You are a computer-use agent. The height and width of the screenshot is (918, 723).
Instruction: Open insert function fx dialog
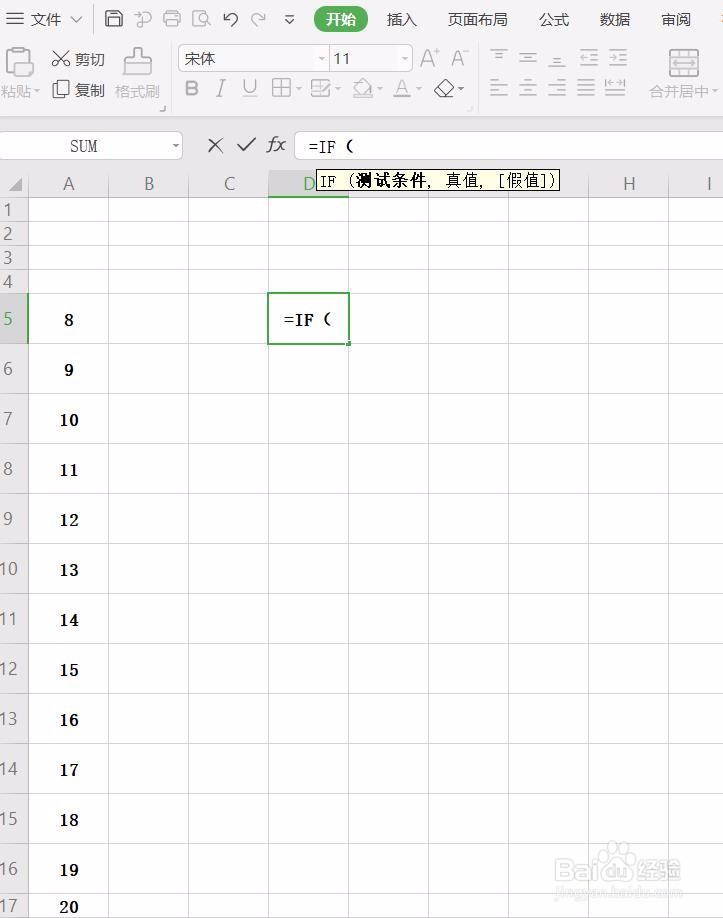coord(276,145)
